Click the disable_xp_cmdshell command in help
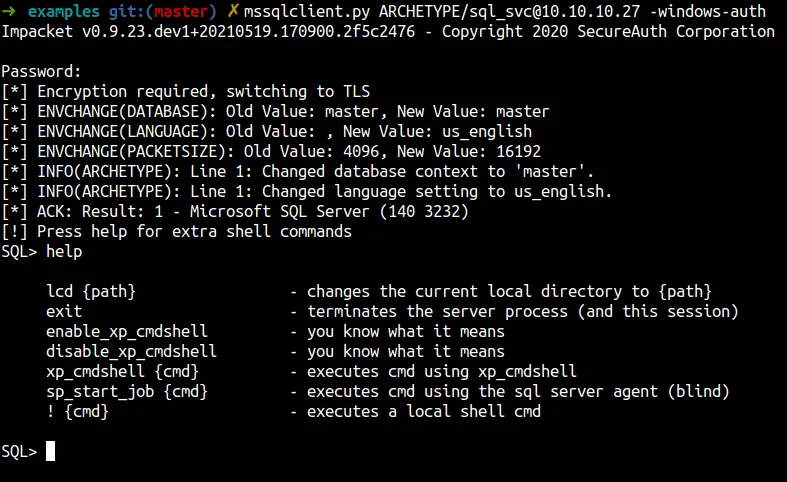Image resolution: width=787 pixels, height=482 pixels. tap(131, 351)
